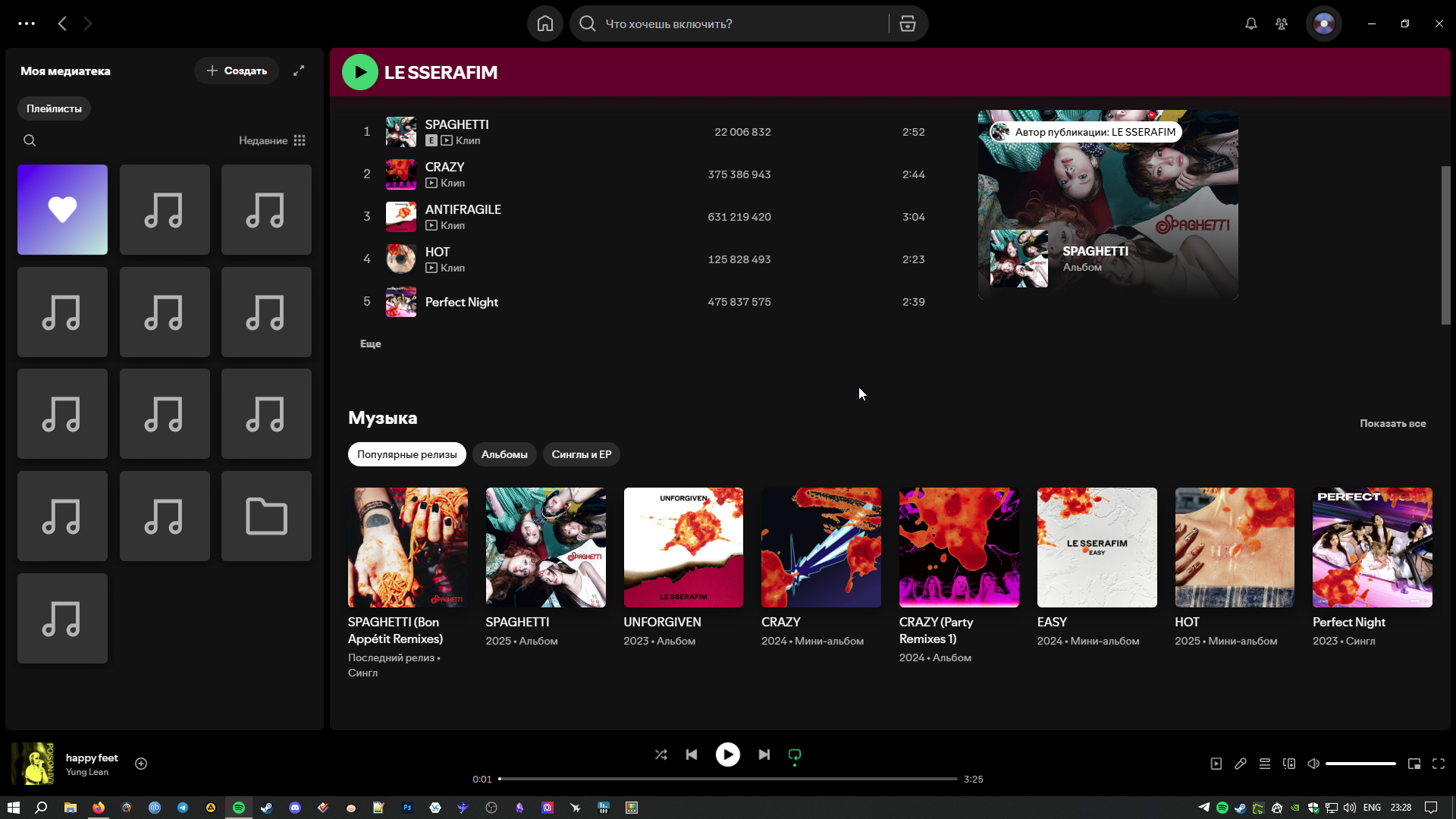Open the lyrics microphone icon

coord(1240,764)
